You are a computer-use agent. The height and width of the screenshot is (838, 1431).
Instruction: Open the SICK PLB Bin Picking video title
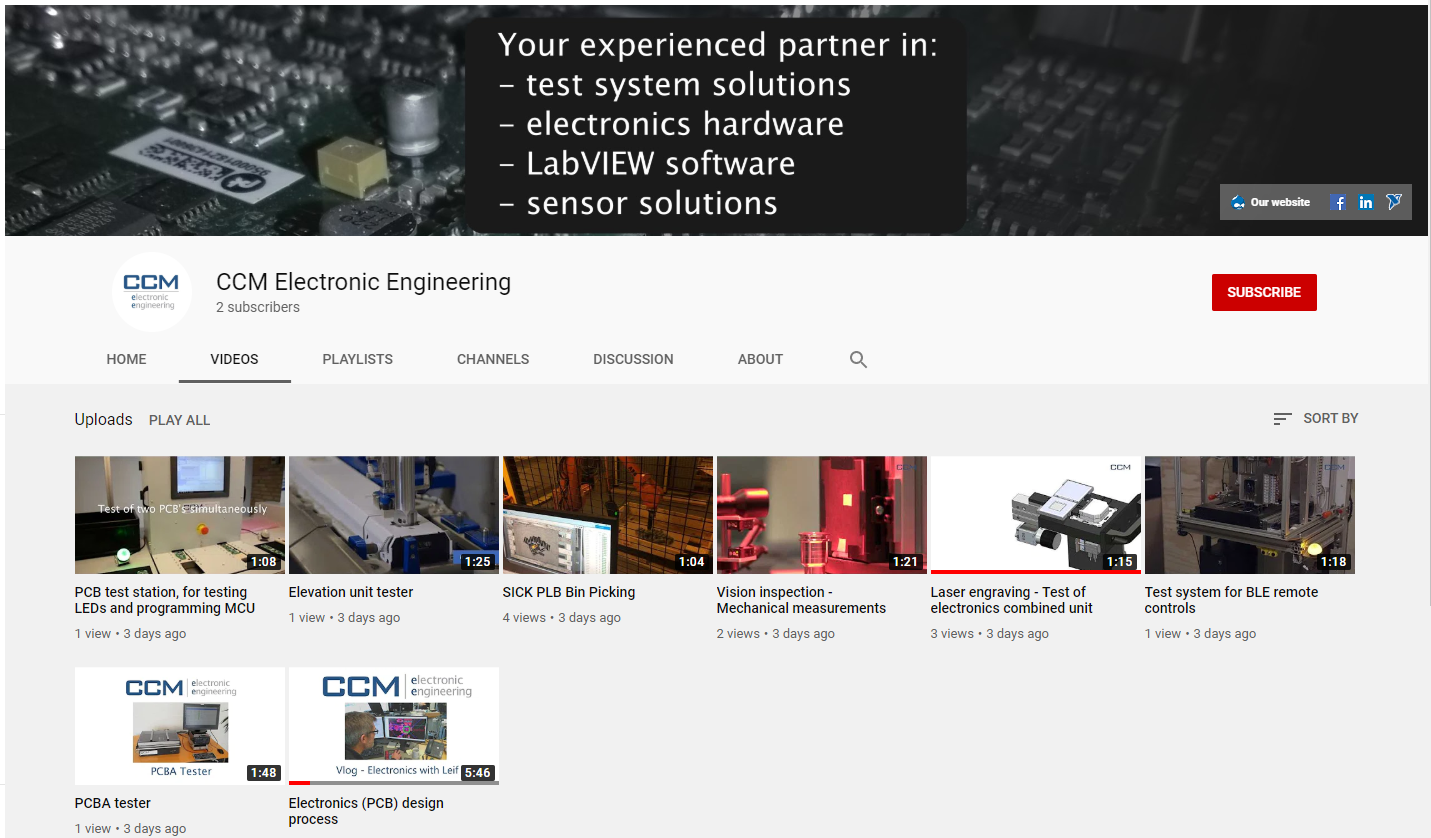(x=569, y=591)
